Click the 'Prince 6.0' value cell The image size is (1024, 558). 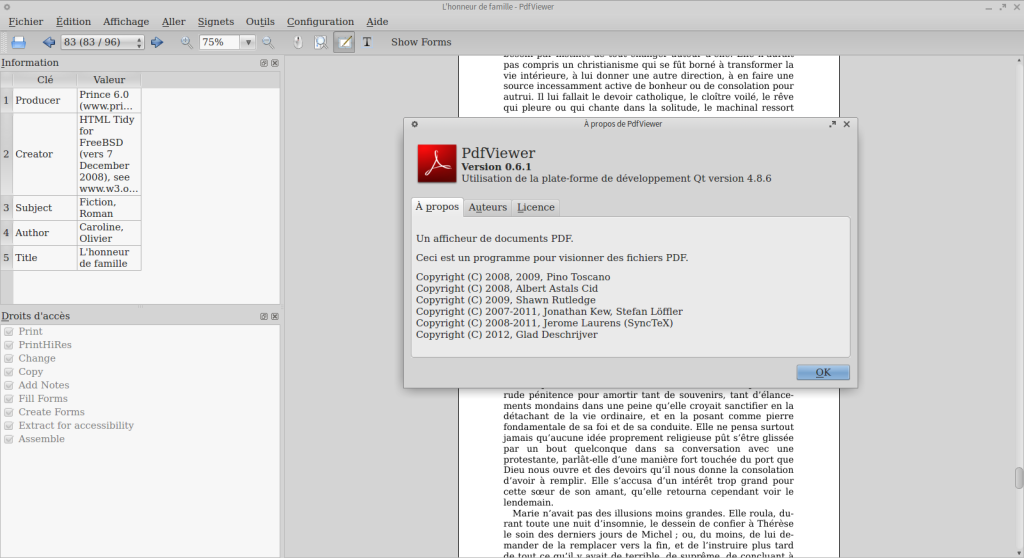[x=109, y=101]
